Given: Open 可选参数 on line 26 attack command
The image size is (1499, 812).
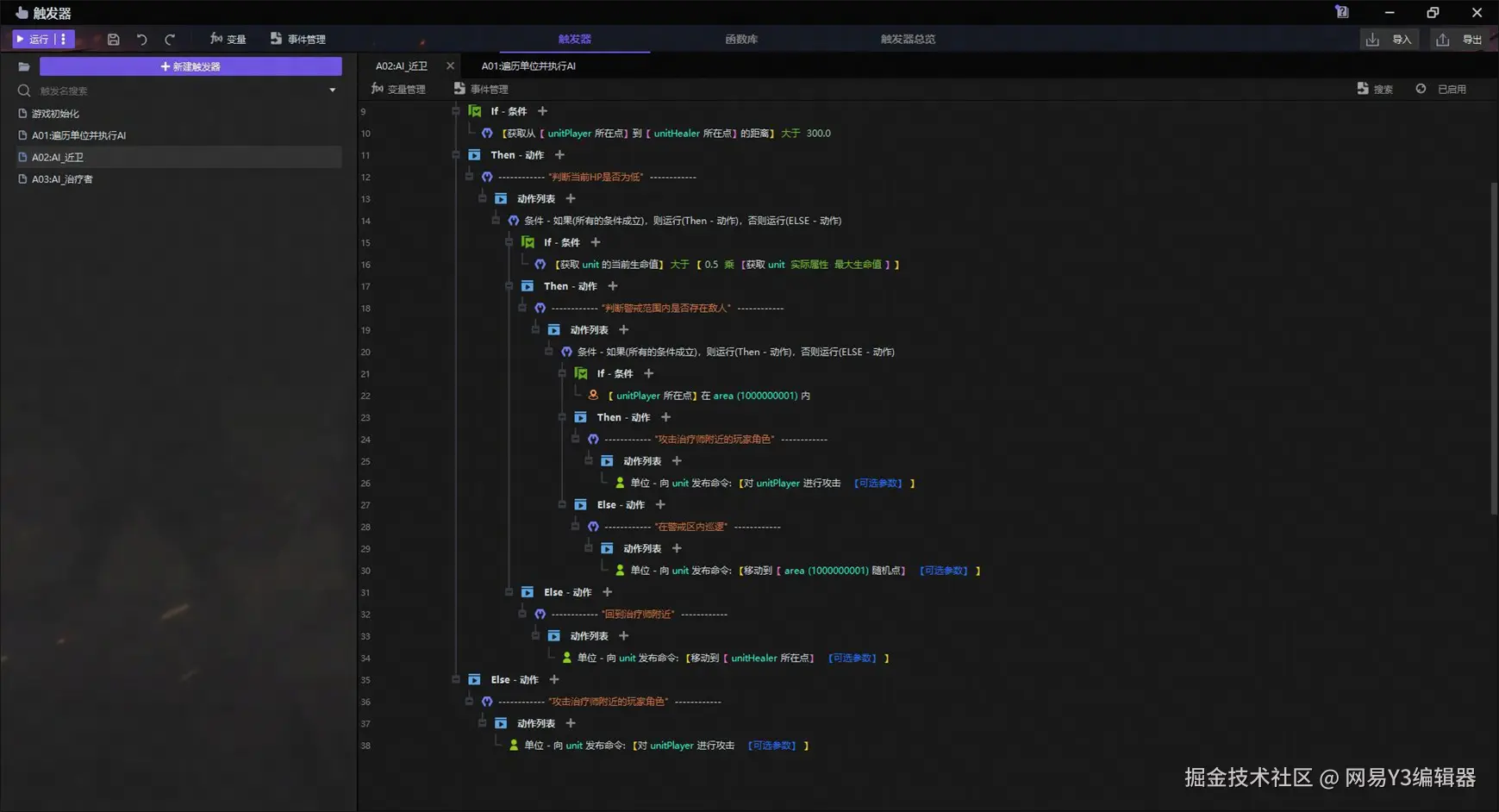Looking at the screenshot, I should point(878,484).
